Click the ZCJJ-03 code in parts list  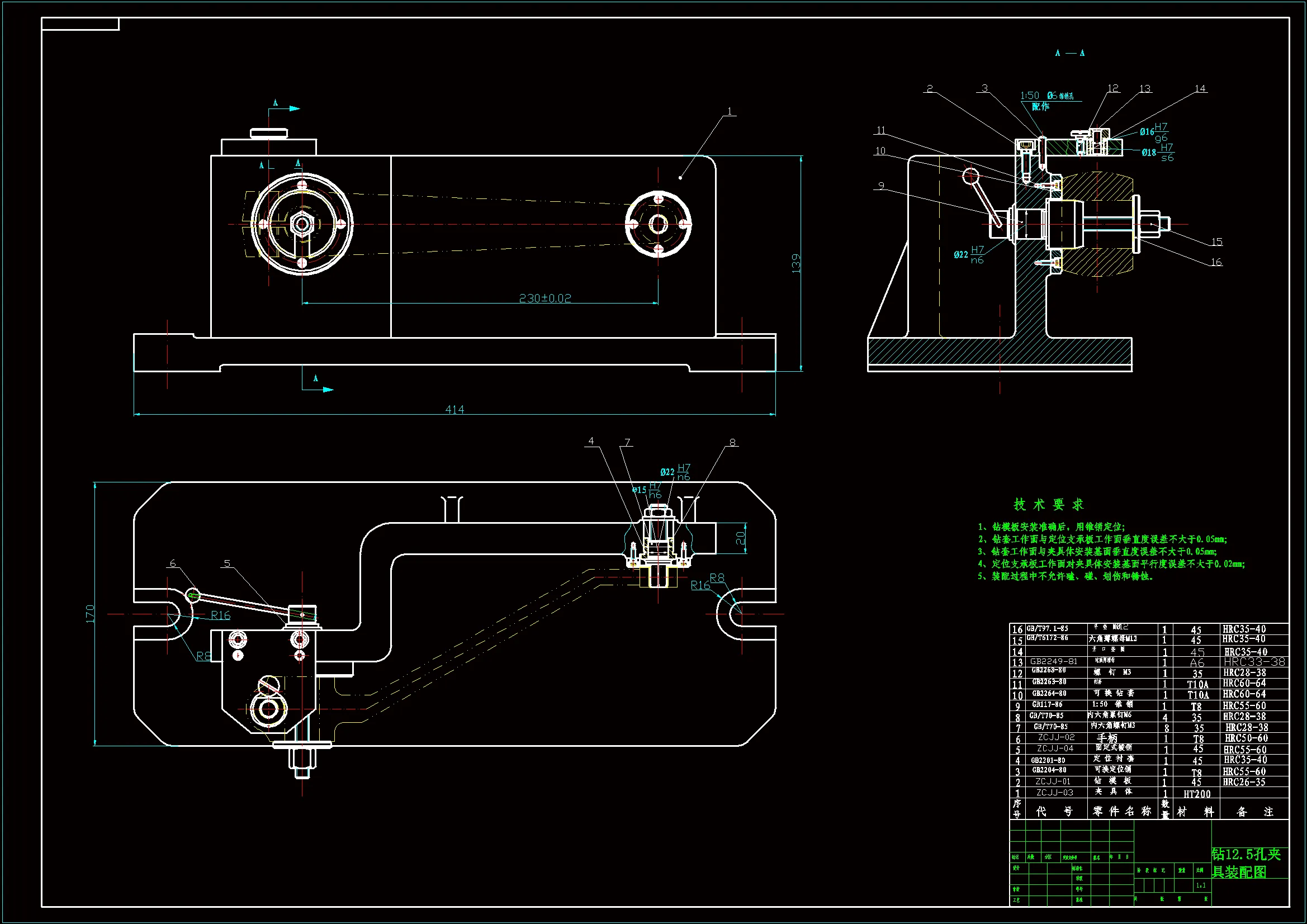[x=1054, y=793]
